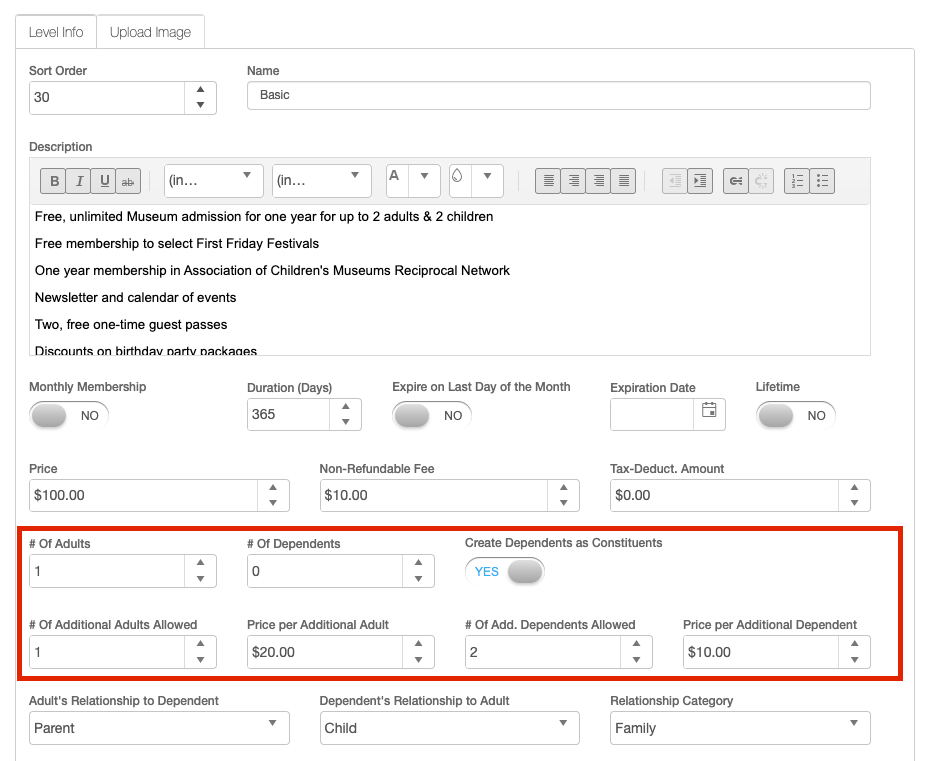Click the # Of Adults field
This screenshot has height=761, width=926.
pyautogui.click(x=107, y=571)
